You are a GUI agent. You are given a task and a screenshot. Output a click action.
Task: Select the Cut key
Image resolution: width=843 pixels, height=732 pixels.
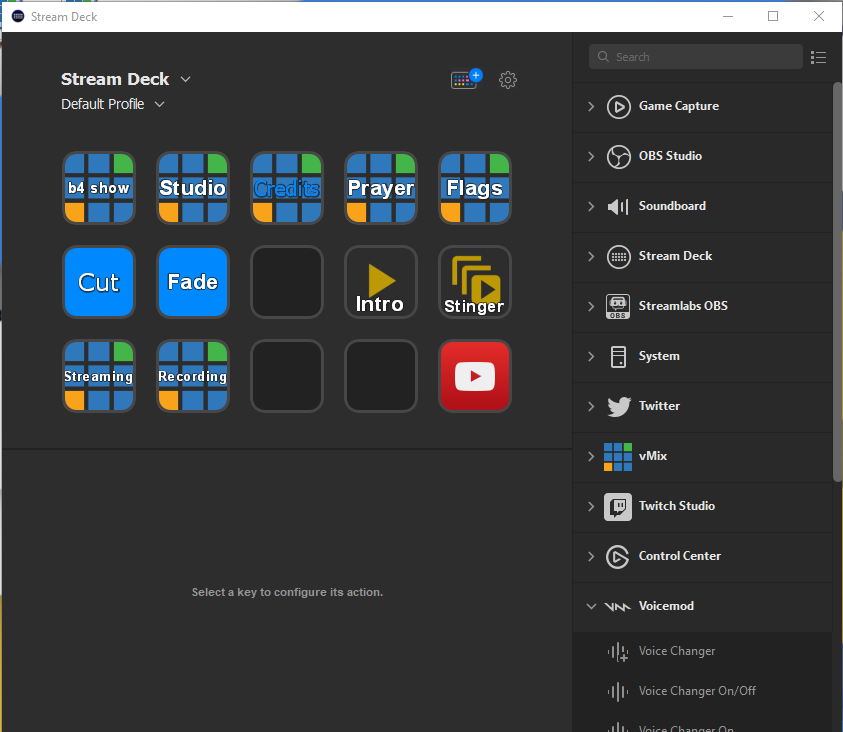point(98,281)
